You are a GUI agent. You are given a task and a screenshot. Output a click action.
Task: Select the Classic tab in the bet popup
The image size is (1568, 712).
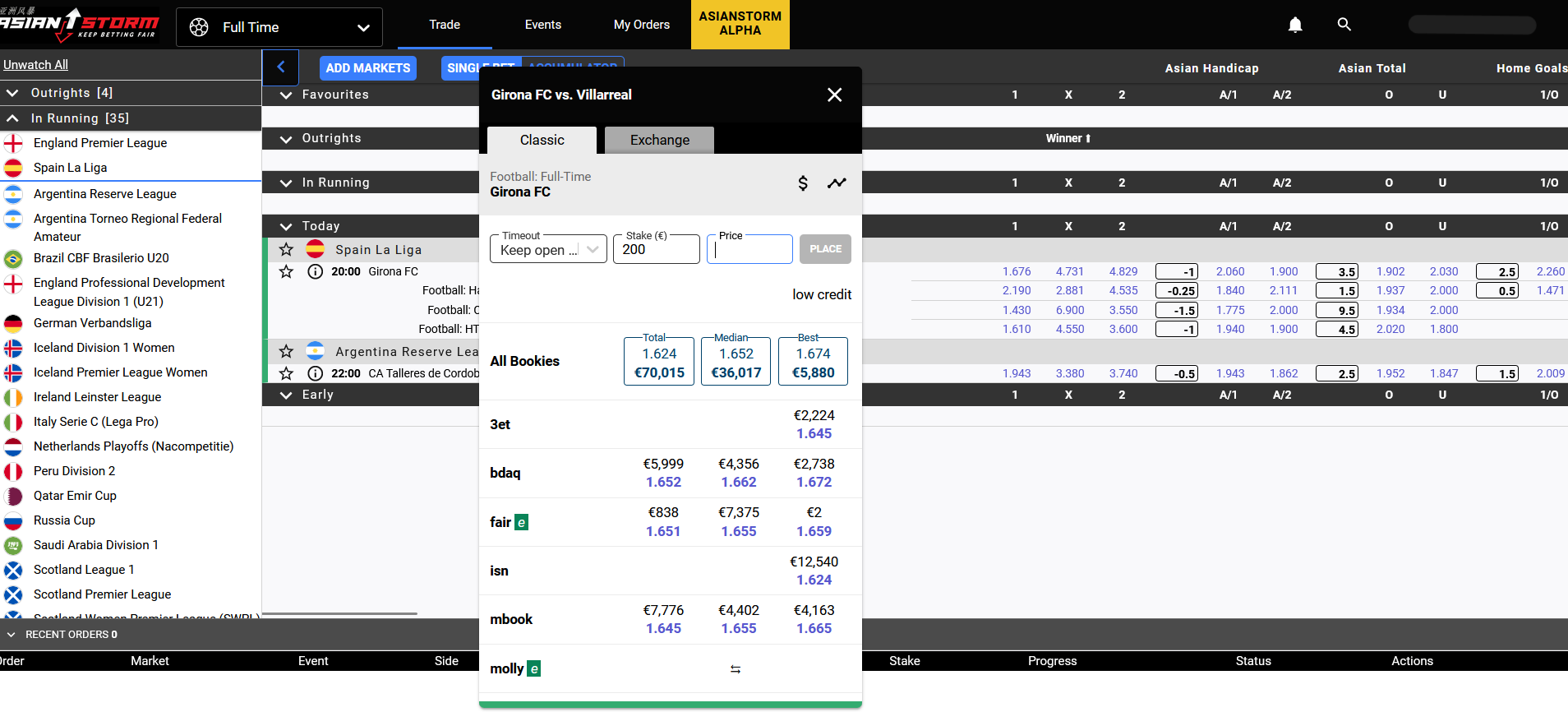(x=542, y=140)
